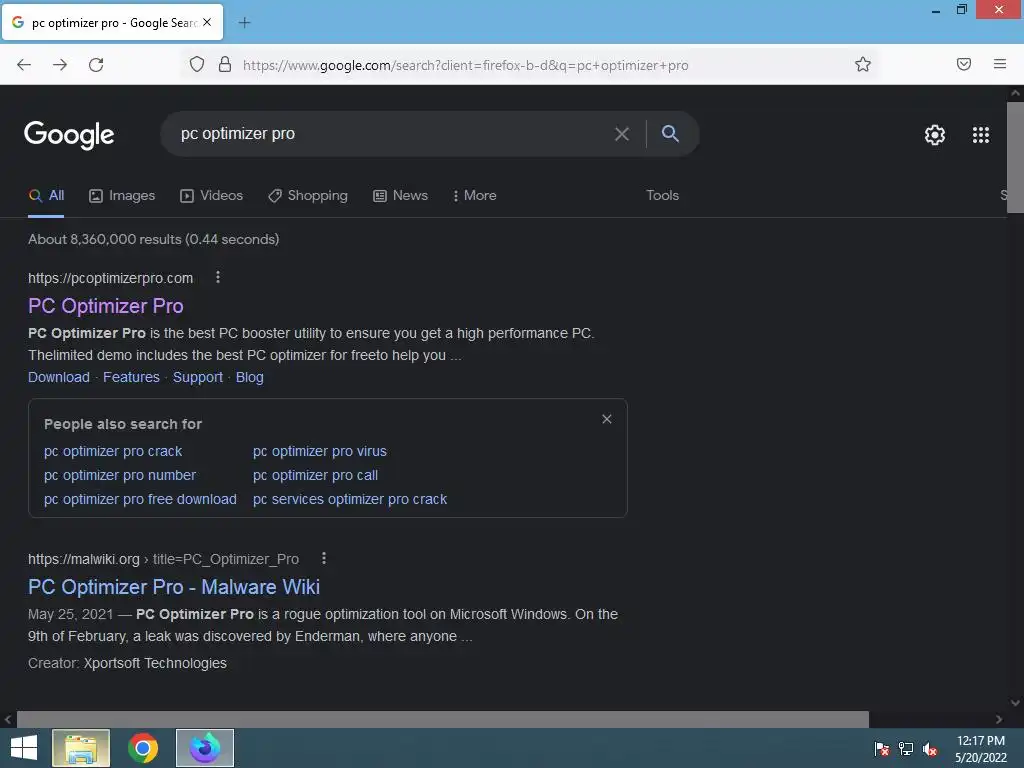The image size is (1024, 768).
Task: Go to the Google logo homepage
Action: click(69, 135)
